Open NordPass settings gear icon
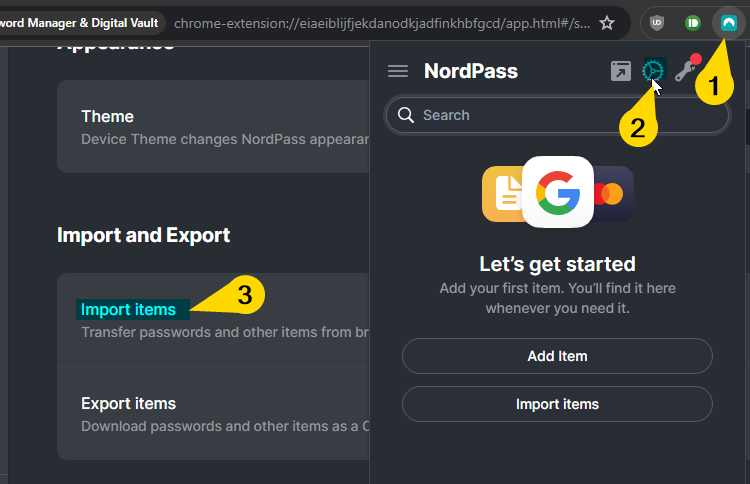Viewport: 750px width, 484px height. [x=653, y=71]
